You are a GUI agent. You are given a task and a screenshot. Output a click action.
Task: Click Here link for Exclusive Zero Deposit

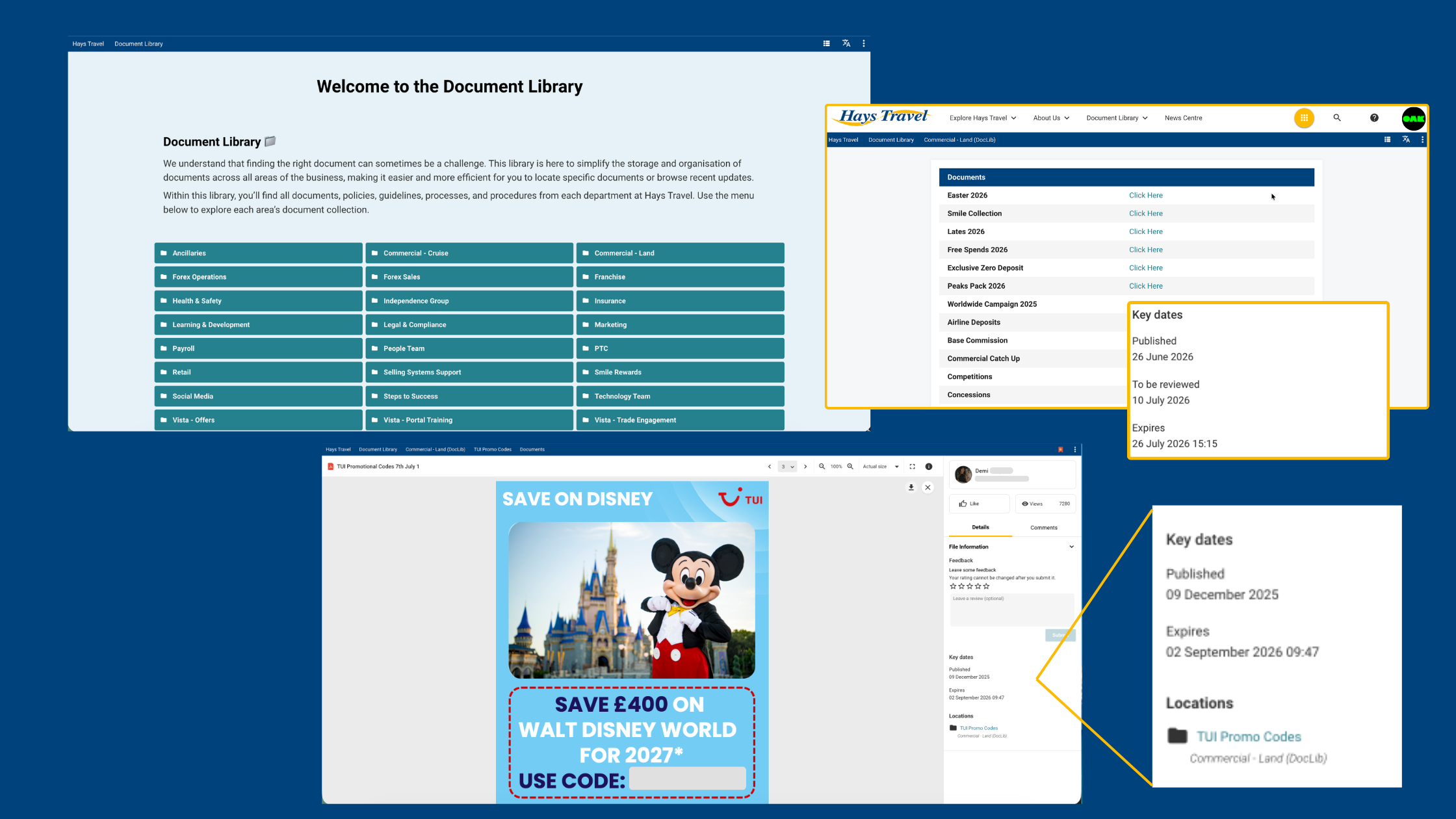point(1145,268)
